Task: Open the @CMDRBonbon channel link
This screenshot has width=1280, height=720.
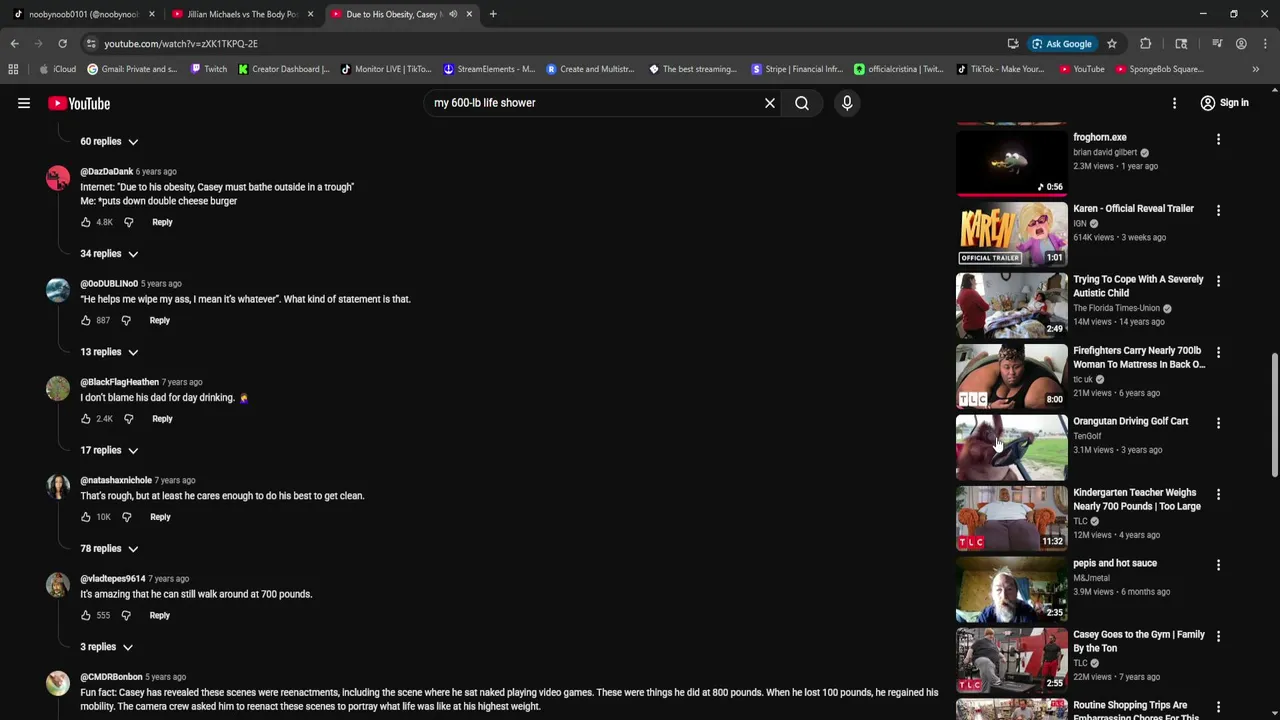Action: coord(111,677)
